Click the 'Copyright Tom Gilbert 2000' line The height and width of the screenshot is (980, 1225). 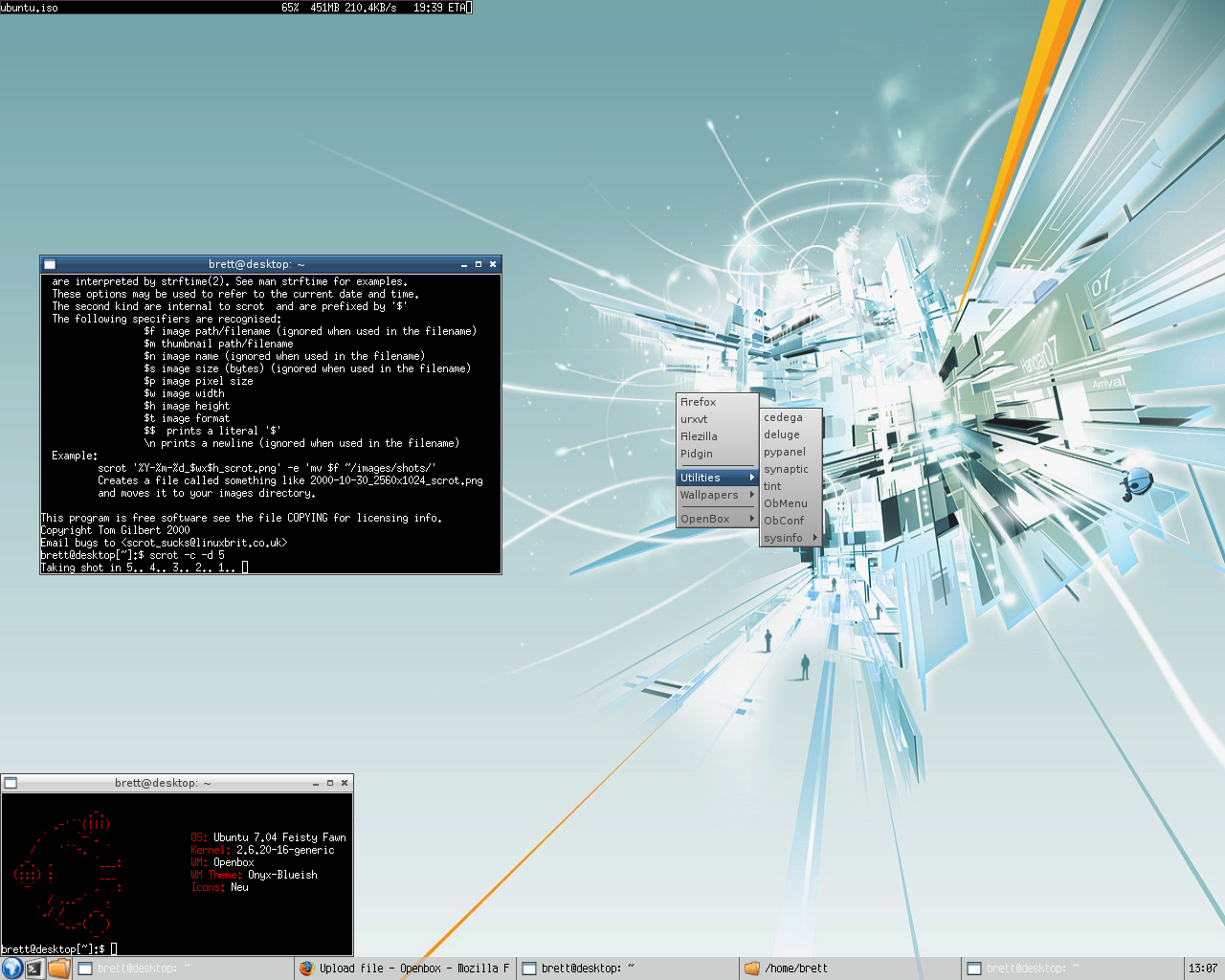point(115,530)
